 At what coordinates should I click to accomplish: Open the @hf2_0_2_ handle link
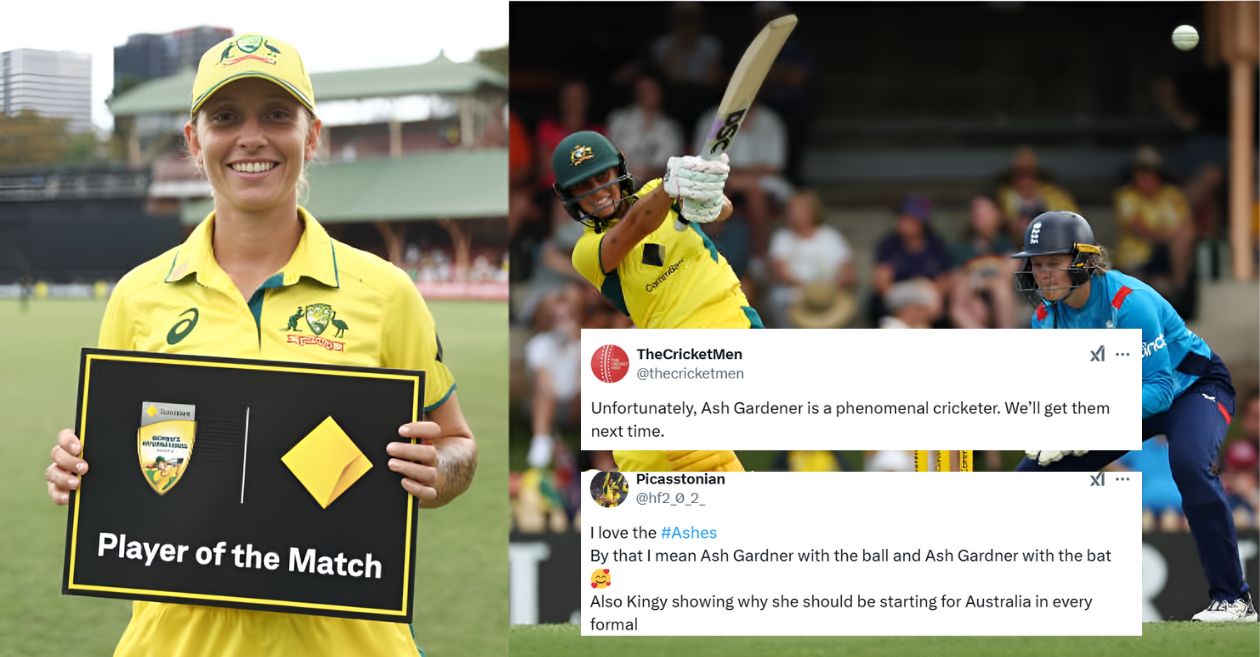pyautogui.click(x=671, y=497)
